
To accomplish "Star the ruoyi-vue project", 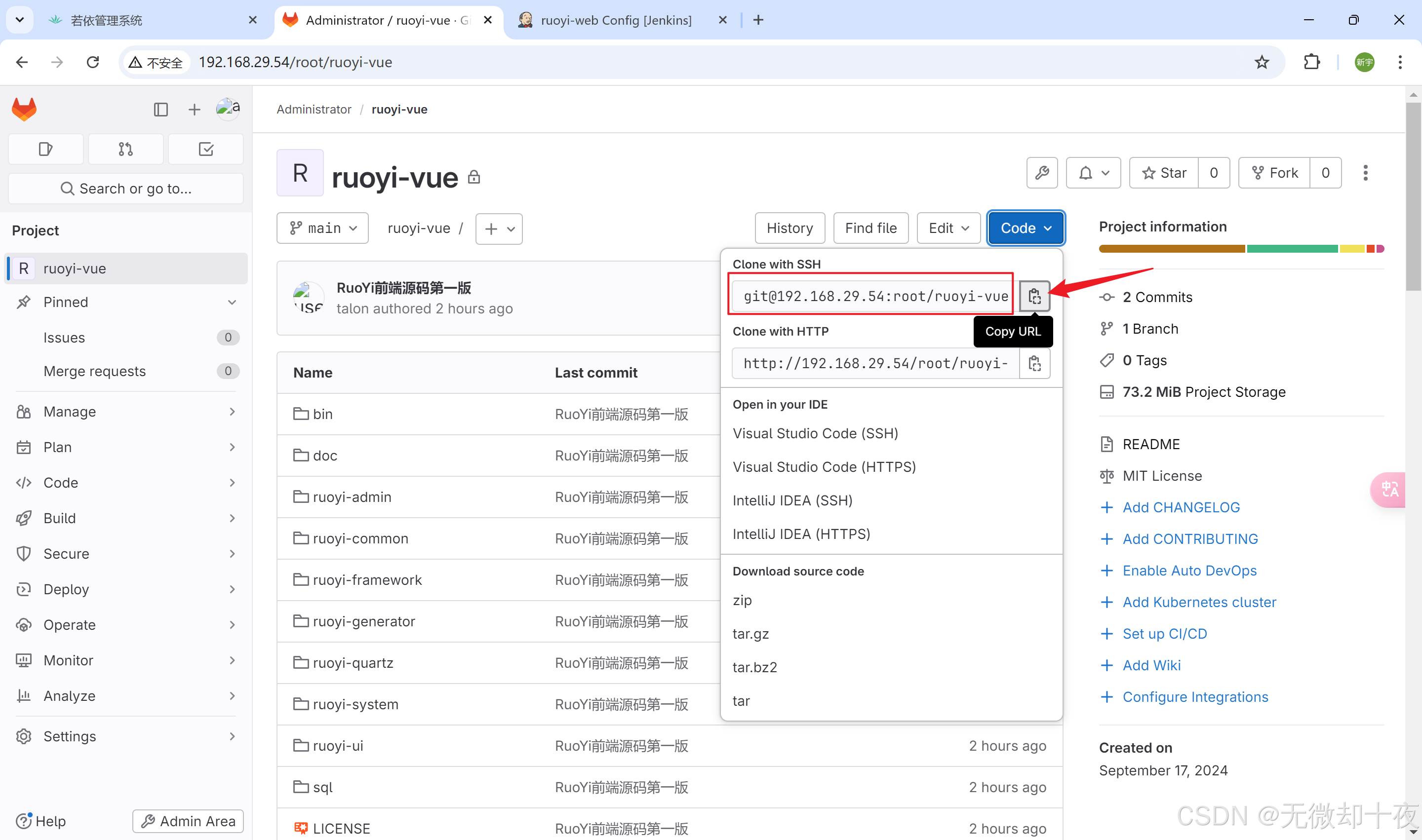I will click(x=1164, y=173).
